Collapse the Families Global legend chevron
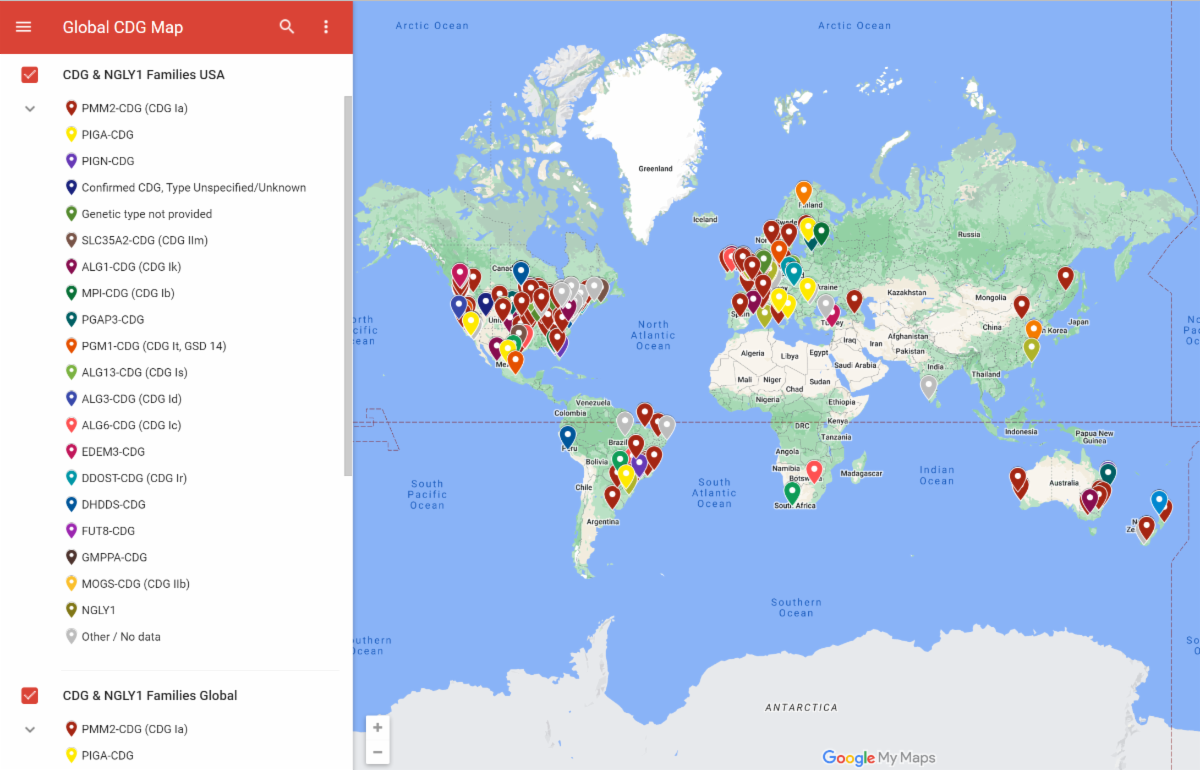 pos(30,729)
